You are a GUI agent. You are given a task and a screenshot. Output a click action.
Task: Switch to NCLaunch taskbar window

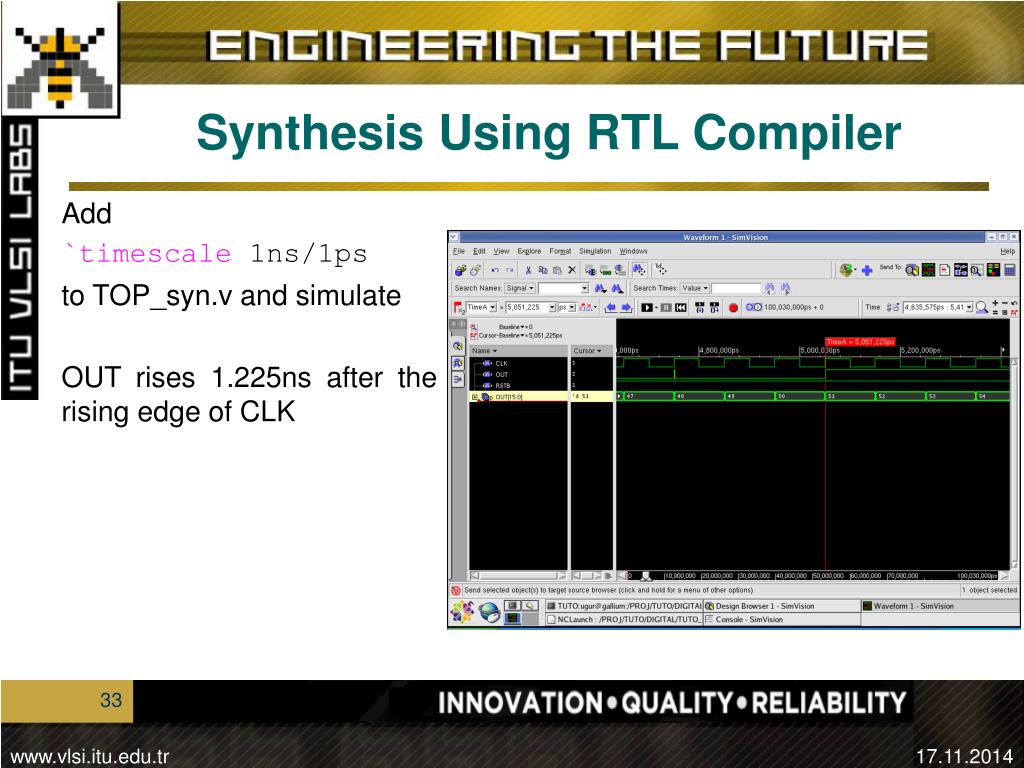tap(624, 619)
